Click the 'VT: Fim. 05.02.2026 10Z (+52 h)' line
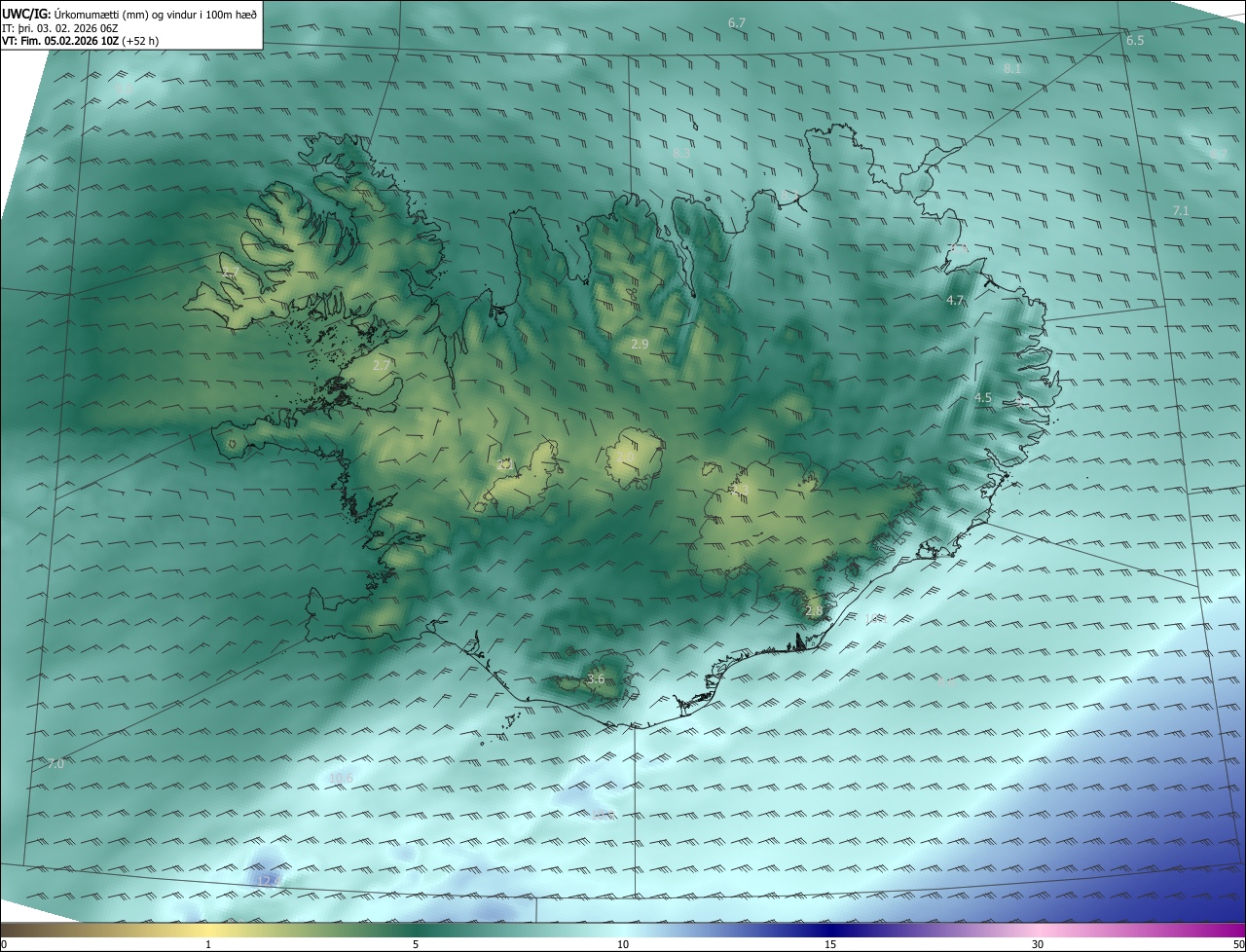The height and width of the screenshot is (952, 1246). (80, 41)
